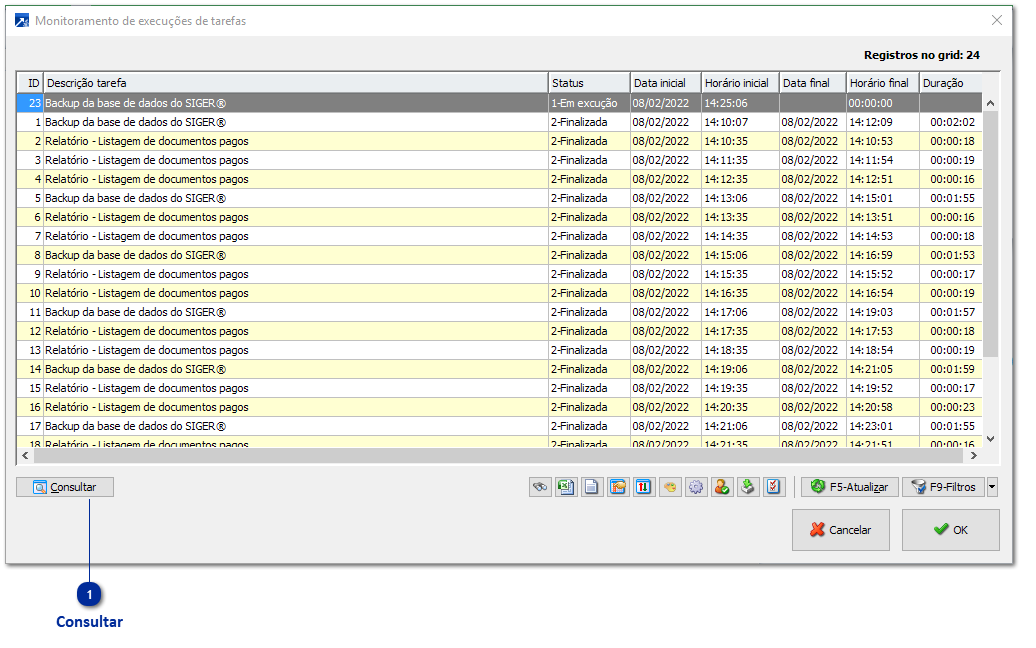Image resolution: width=1036 pixels, height=648 pixels.
Task: Select the task row with ID 23
Action: click(x=295, y=103)
